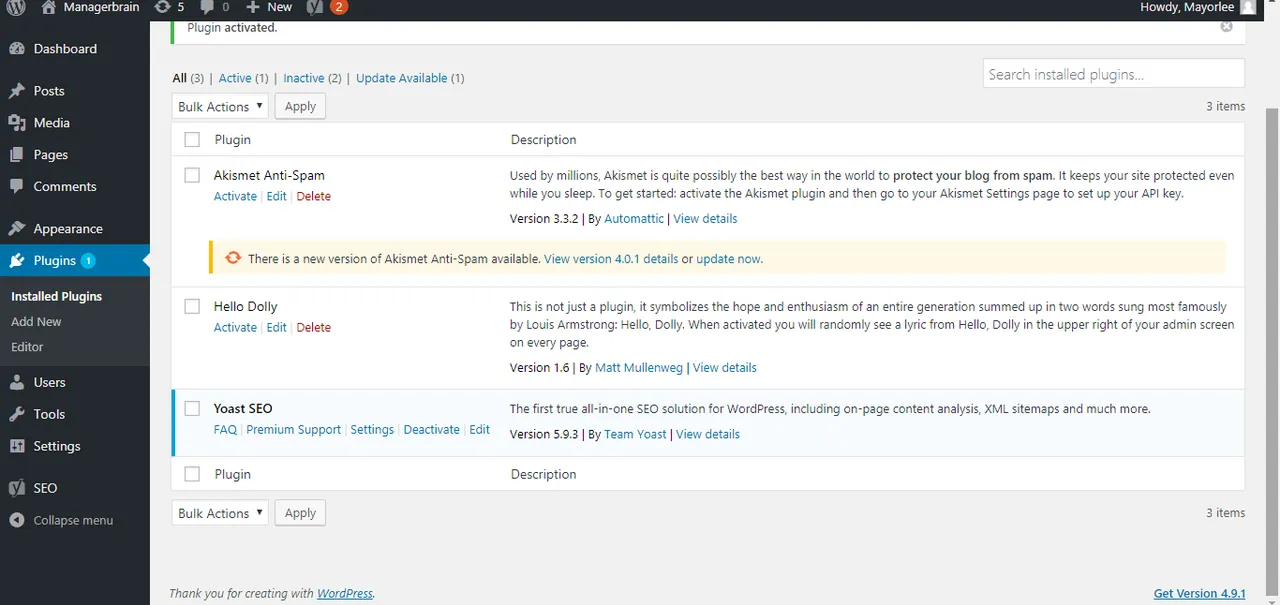The image size is (1280, 605).
Task: Open Yoast SEO Settings link
Action: (372, 429)
